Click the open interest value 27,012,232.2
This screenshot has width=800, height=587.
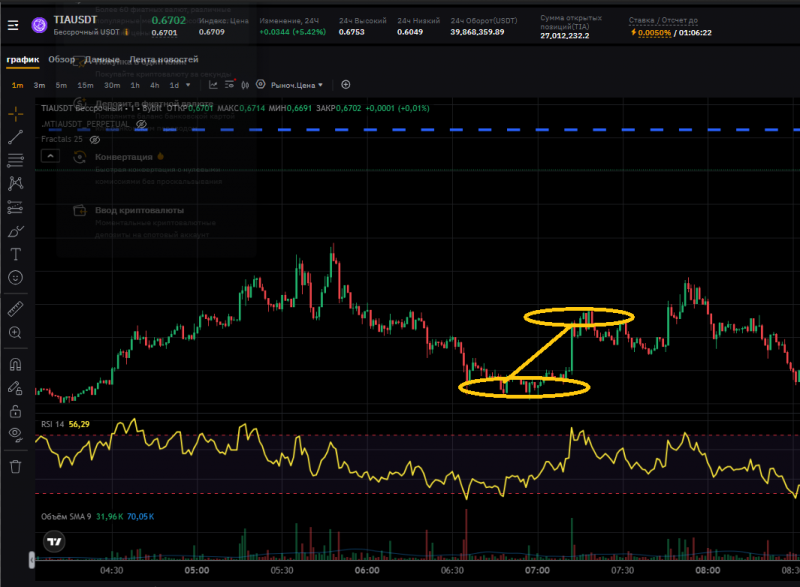click(564, 36)
